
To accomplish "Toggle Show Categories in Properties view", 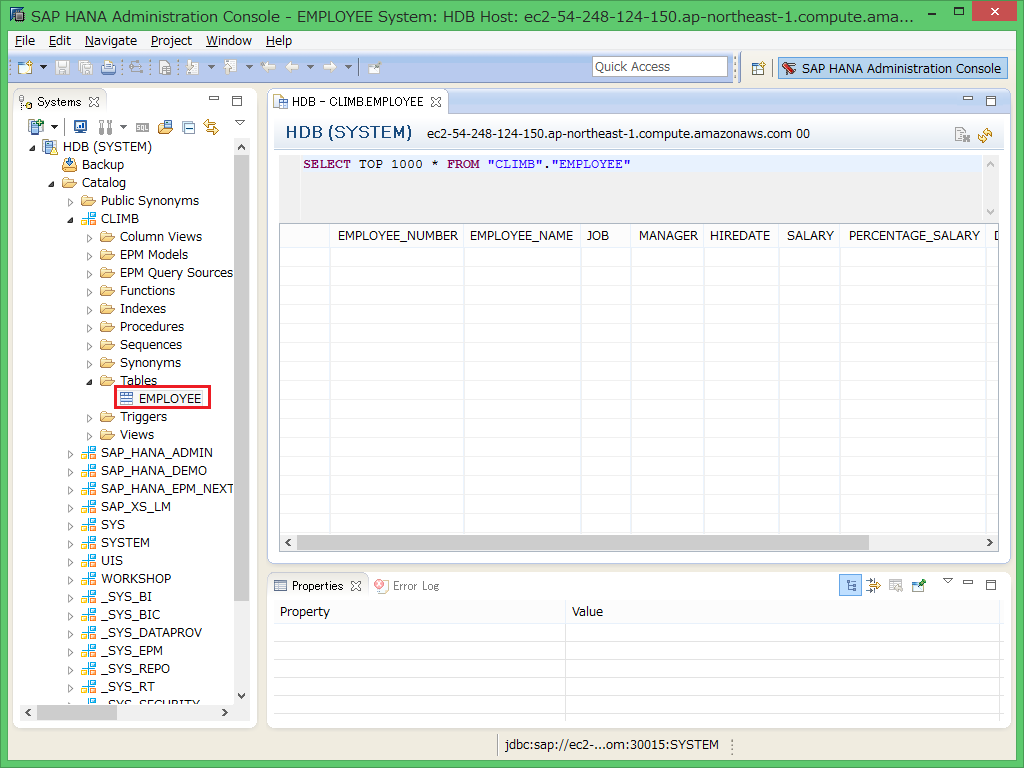I will pyautogui.click(x=850, y=585).
